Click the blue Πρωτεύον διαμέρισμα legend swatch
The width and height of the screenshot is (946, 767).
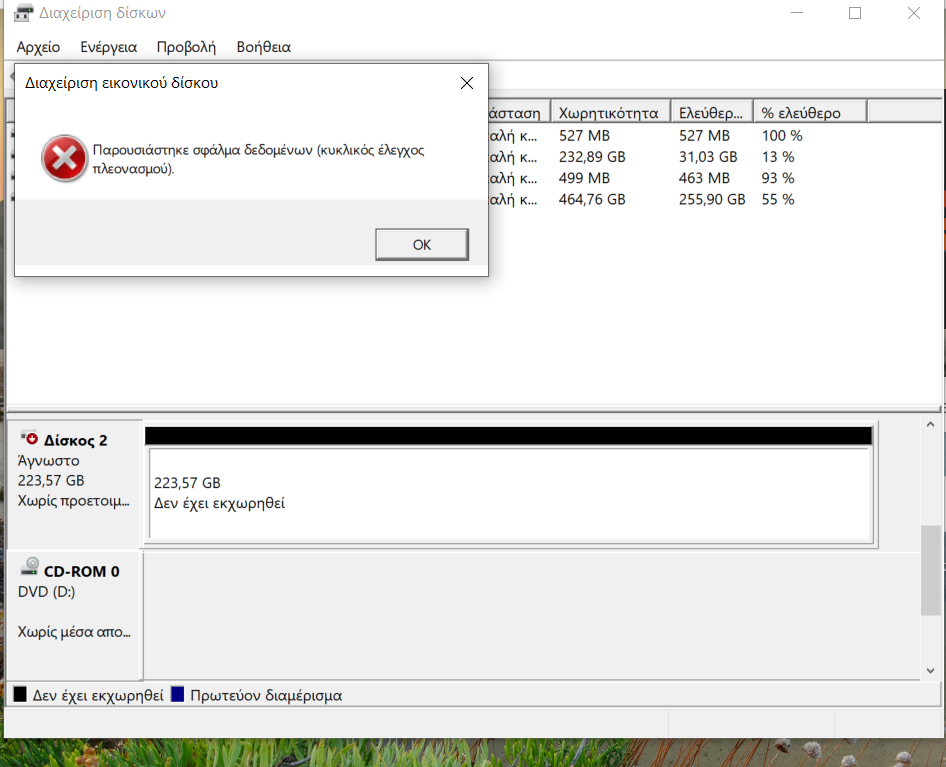click(x=177, y=694)
